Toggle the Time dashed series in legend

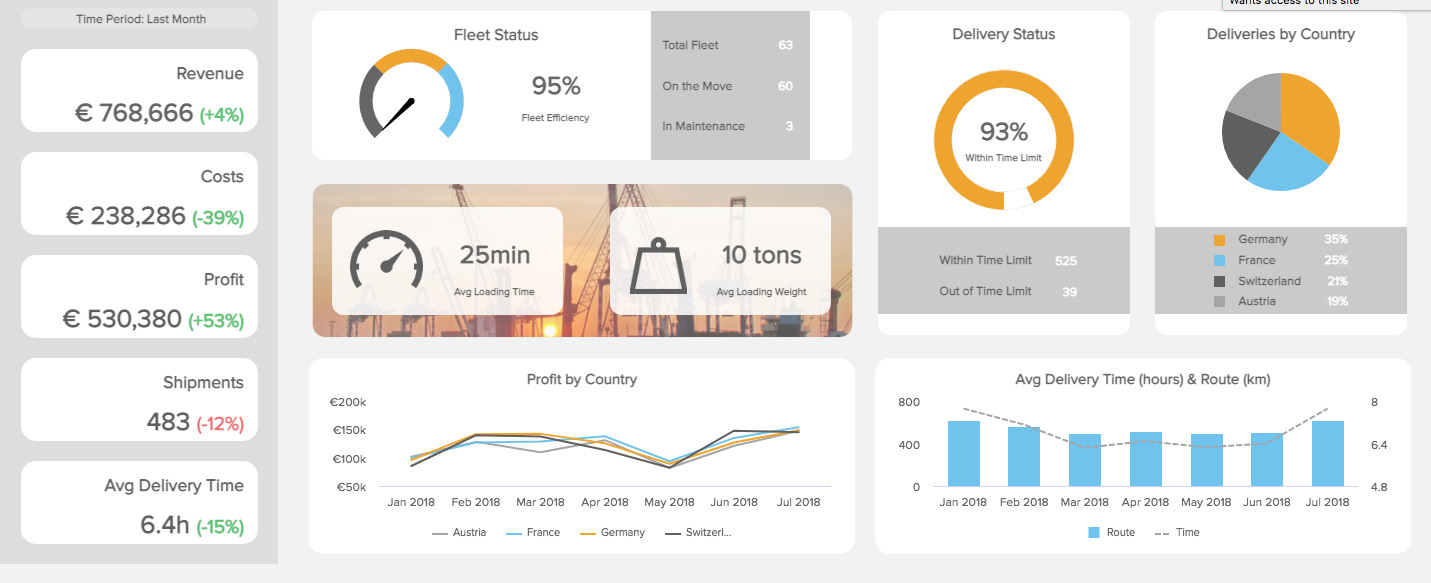click(1177, 533)
